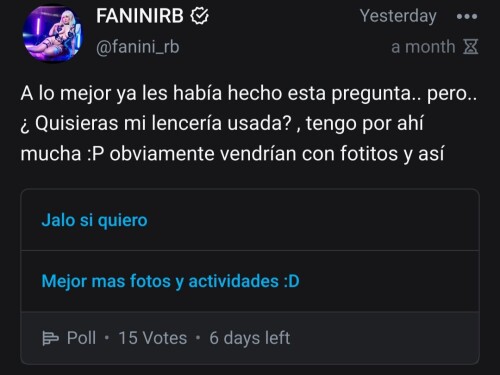
Task: Click the post line starting "A lo mejor"
Action: (x=249, y=93)
